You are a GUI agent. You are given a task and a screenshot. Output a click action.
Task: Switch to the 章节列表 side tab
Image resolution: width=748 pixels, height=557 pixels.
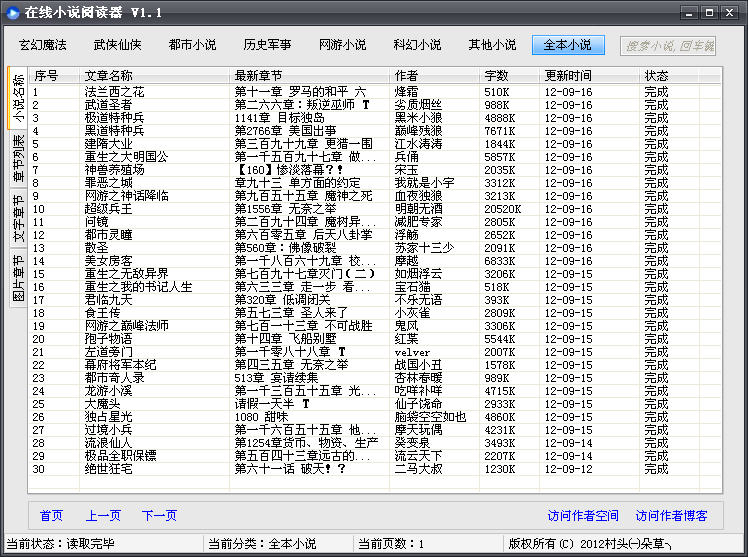pos(18,160)
